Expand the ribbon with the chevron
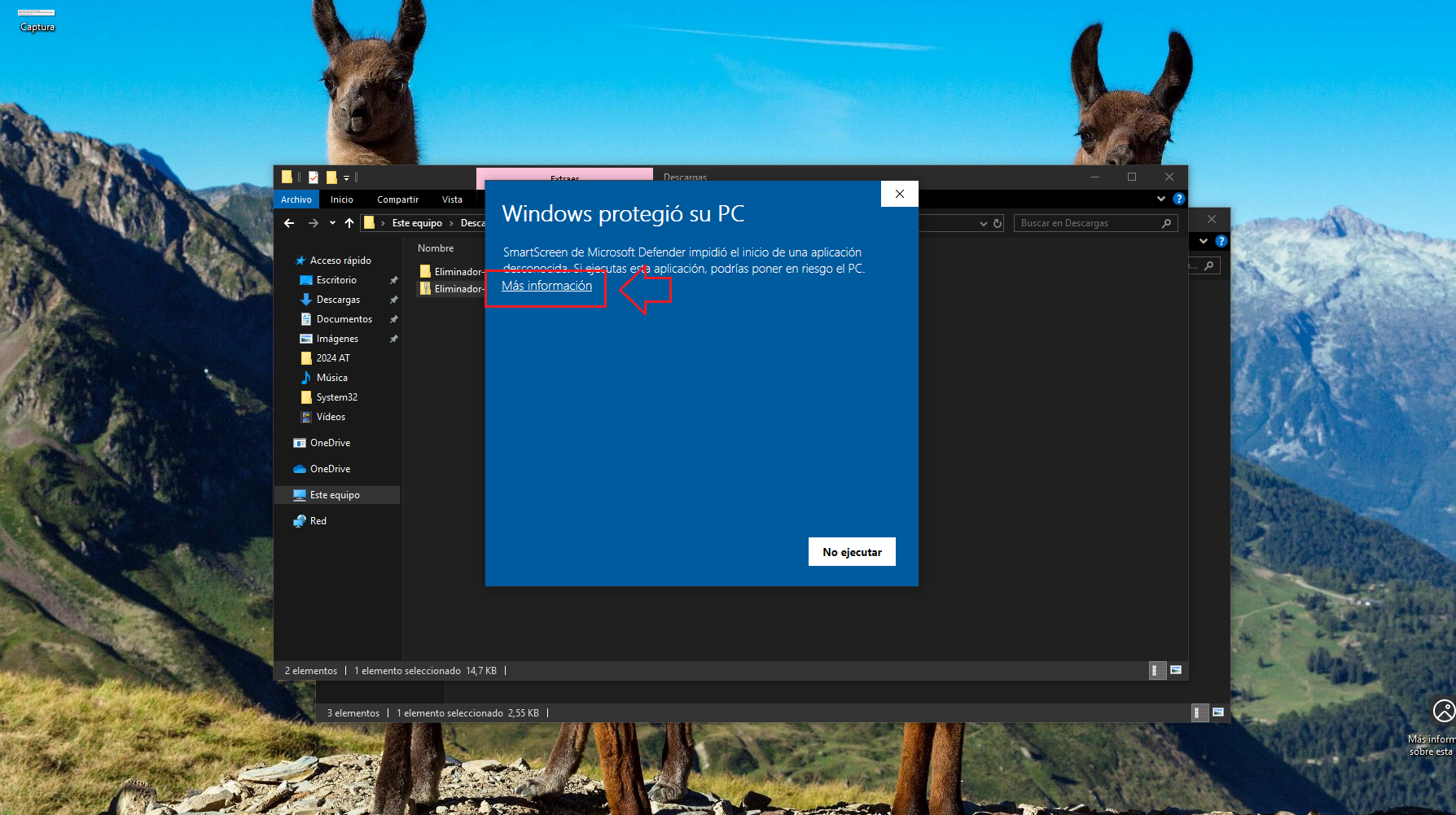1456x815 pixels. tap(1160, 199)
